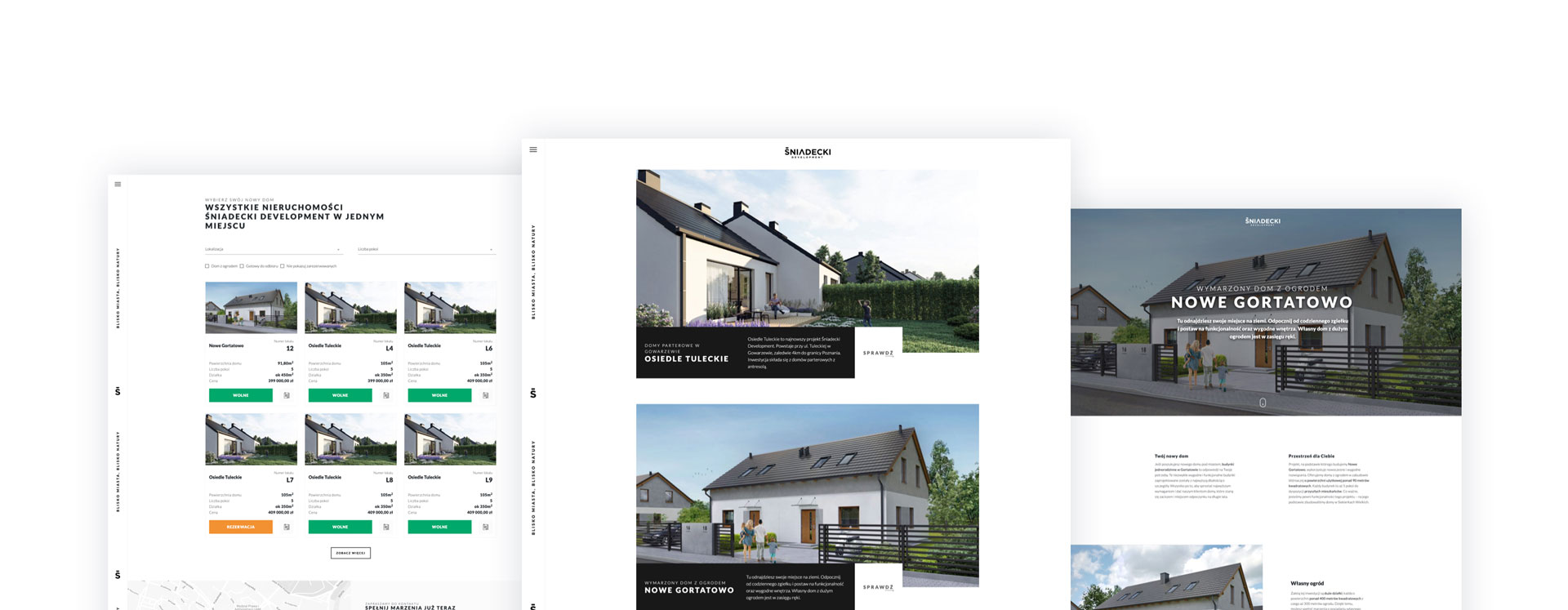Screen dimensions: 1568x610
Task: Open floor plan icon for unit L8
Action: [x=386, y=527]
